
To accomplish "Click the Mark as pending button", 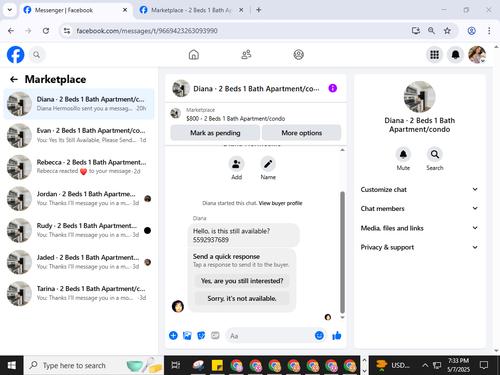I will [215, 133].
